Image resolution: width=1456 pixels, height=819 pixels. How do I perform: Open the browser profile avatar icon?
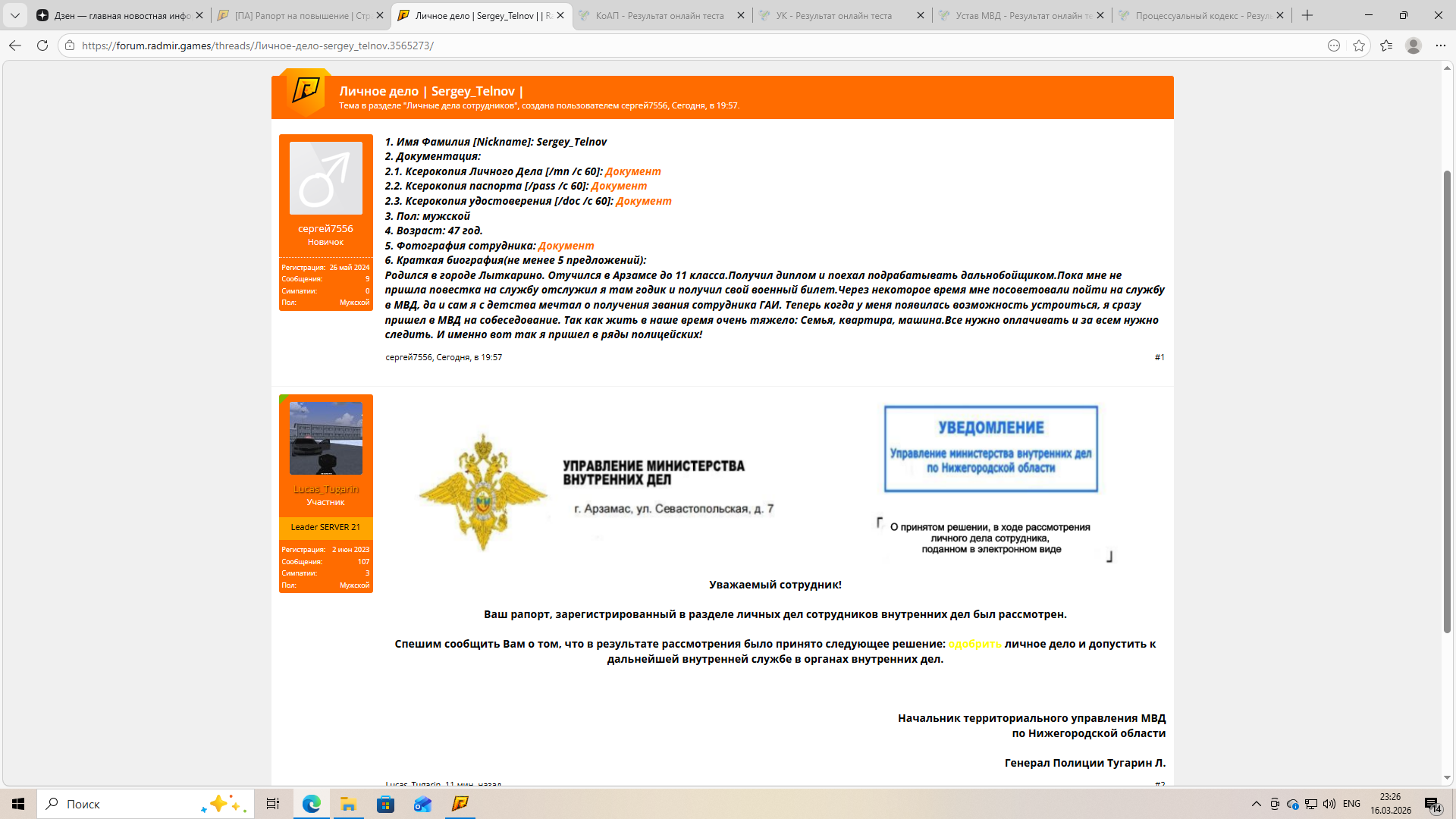[1413, 45]
